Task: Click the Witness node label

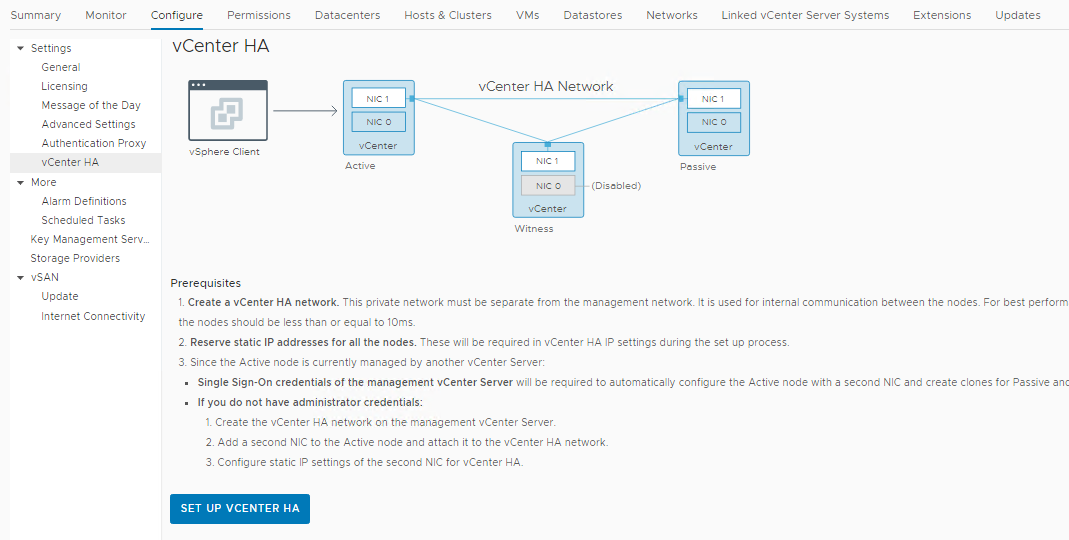Action: [534, 228]
